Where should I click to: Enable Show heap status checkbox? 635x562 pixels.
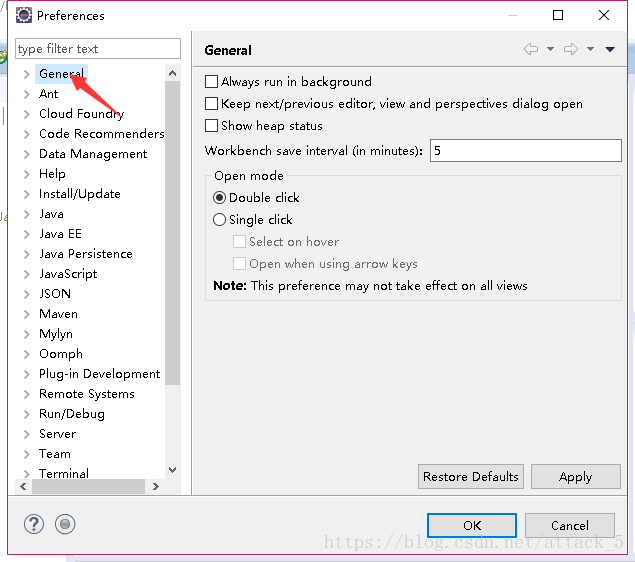pos(211,126)
